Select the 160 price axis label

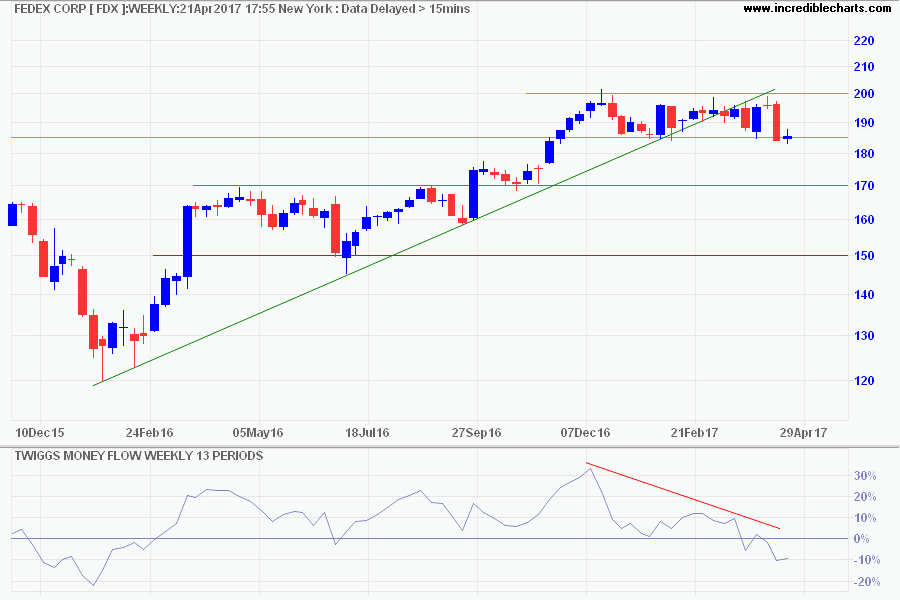pos(864,220)
